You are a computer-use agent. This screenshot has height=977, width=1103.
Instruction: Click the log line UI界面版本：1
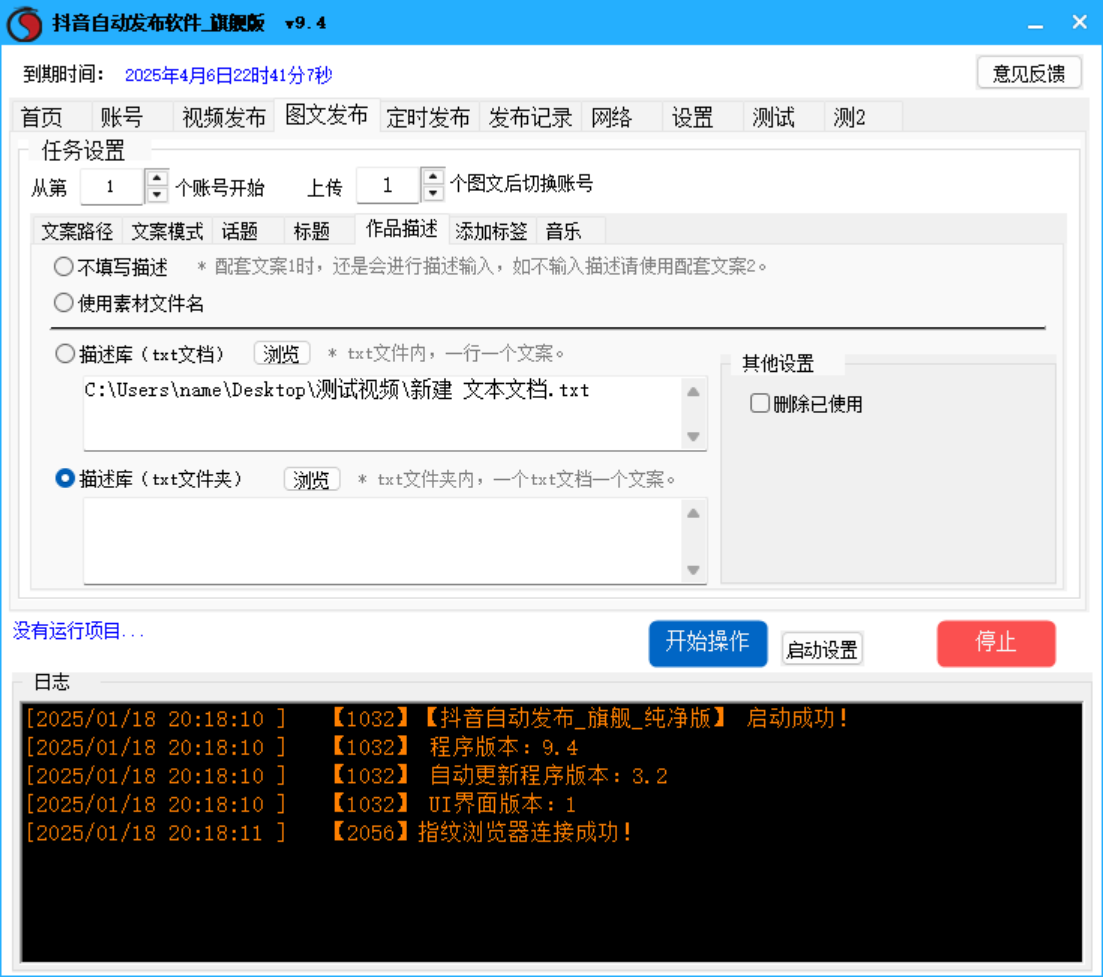(x=301, y=804)
